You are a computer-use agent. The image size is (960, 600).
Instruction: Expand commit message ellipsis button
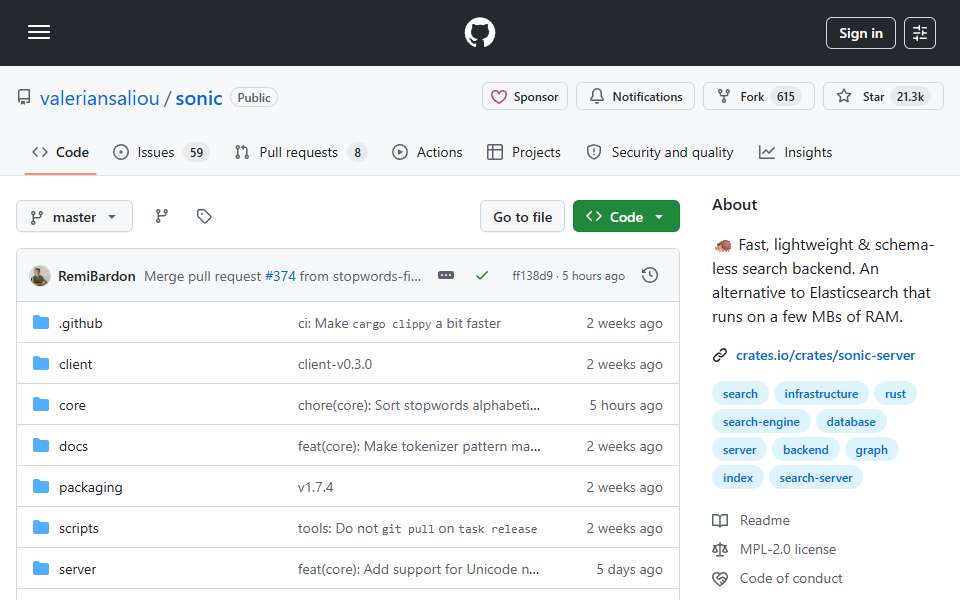pyautogui.click(x=446, y=276)
